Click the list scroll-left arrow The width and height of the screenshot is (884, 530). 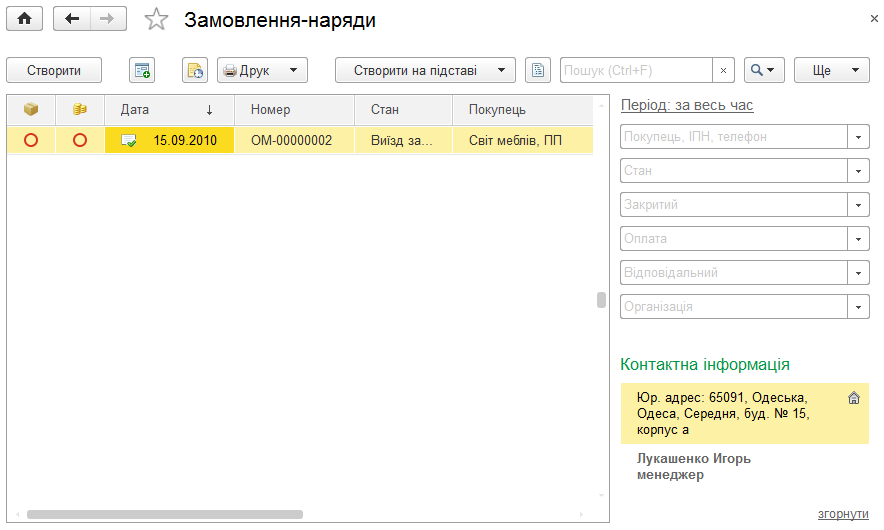click(x=17, y=514)
